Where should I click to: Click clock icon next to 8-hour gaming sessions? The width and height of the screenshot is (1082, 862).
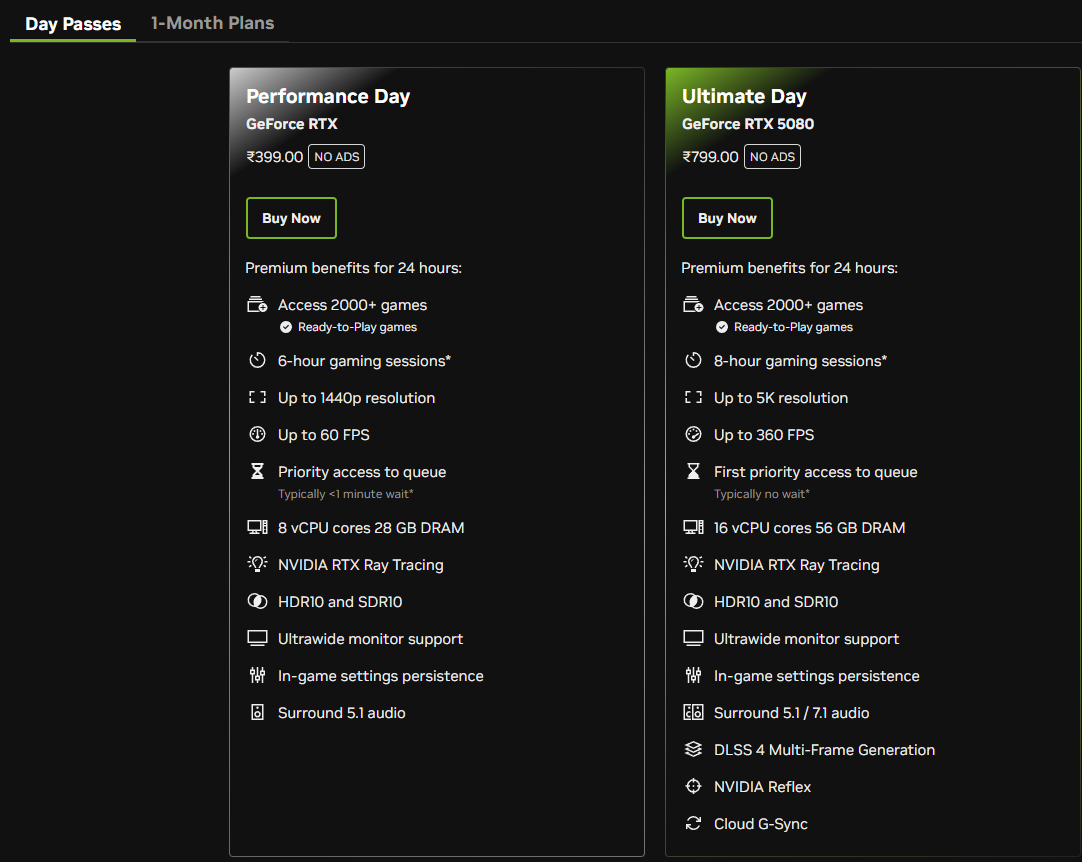[x=694, y=360]
